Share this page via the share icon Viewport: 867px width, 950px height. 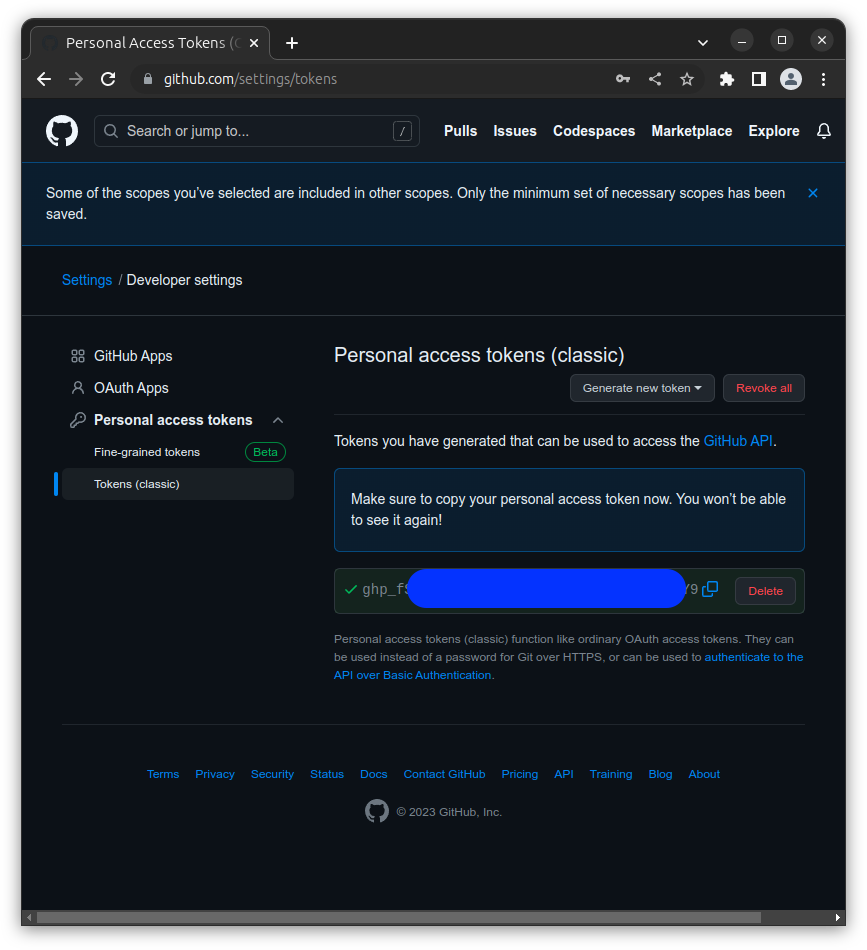coord(655,79)
